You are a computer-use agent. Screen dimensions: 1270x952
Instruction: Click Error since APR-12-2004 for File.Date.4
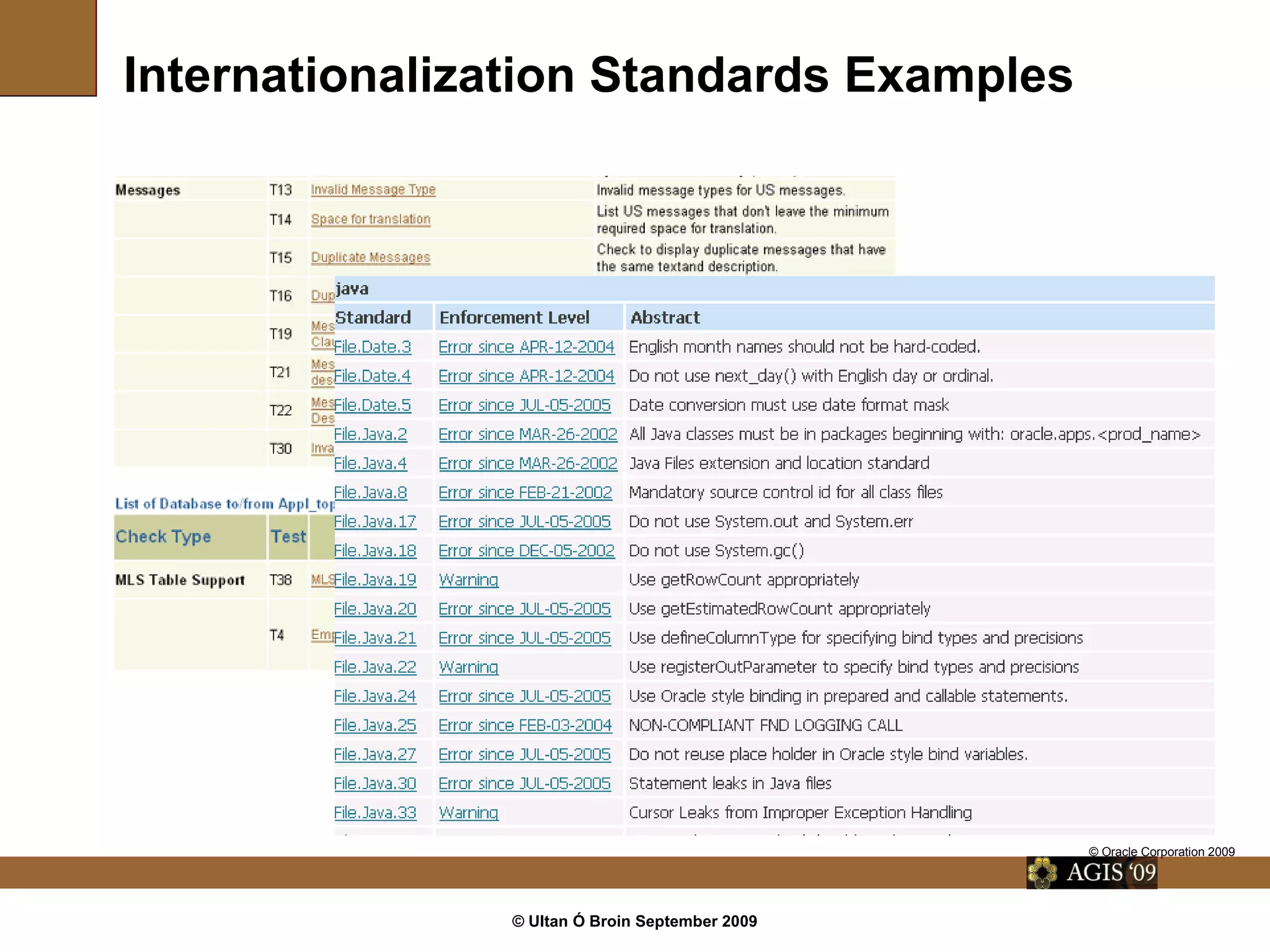click(526, 376)
